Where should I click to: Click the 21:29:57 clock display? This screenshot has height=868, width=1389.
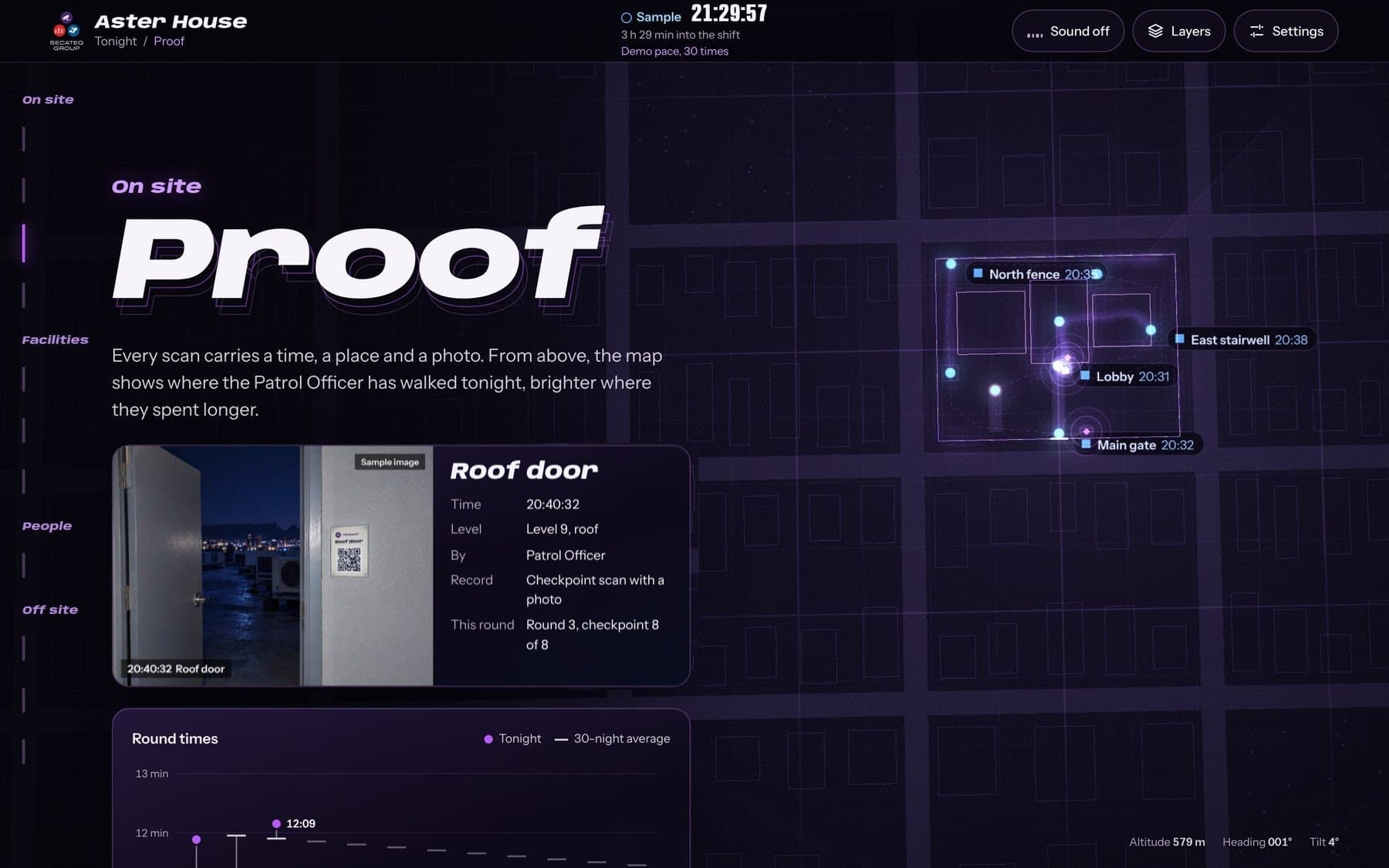(x=729, y=14)
